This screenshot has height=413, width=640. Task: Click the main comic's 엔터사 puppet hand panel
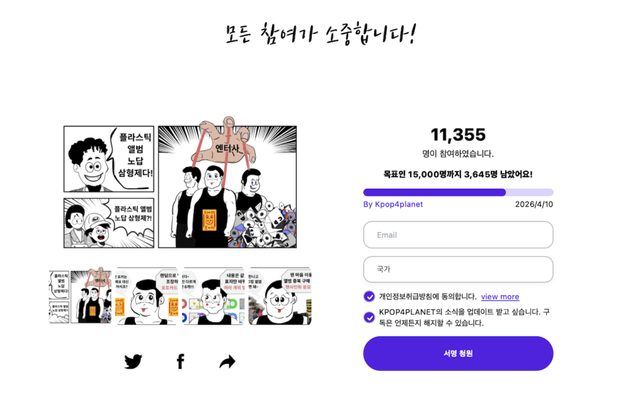pyautogui.click(x=227, y=184)
